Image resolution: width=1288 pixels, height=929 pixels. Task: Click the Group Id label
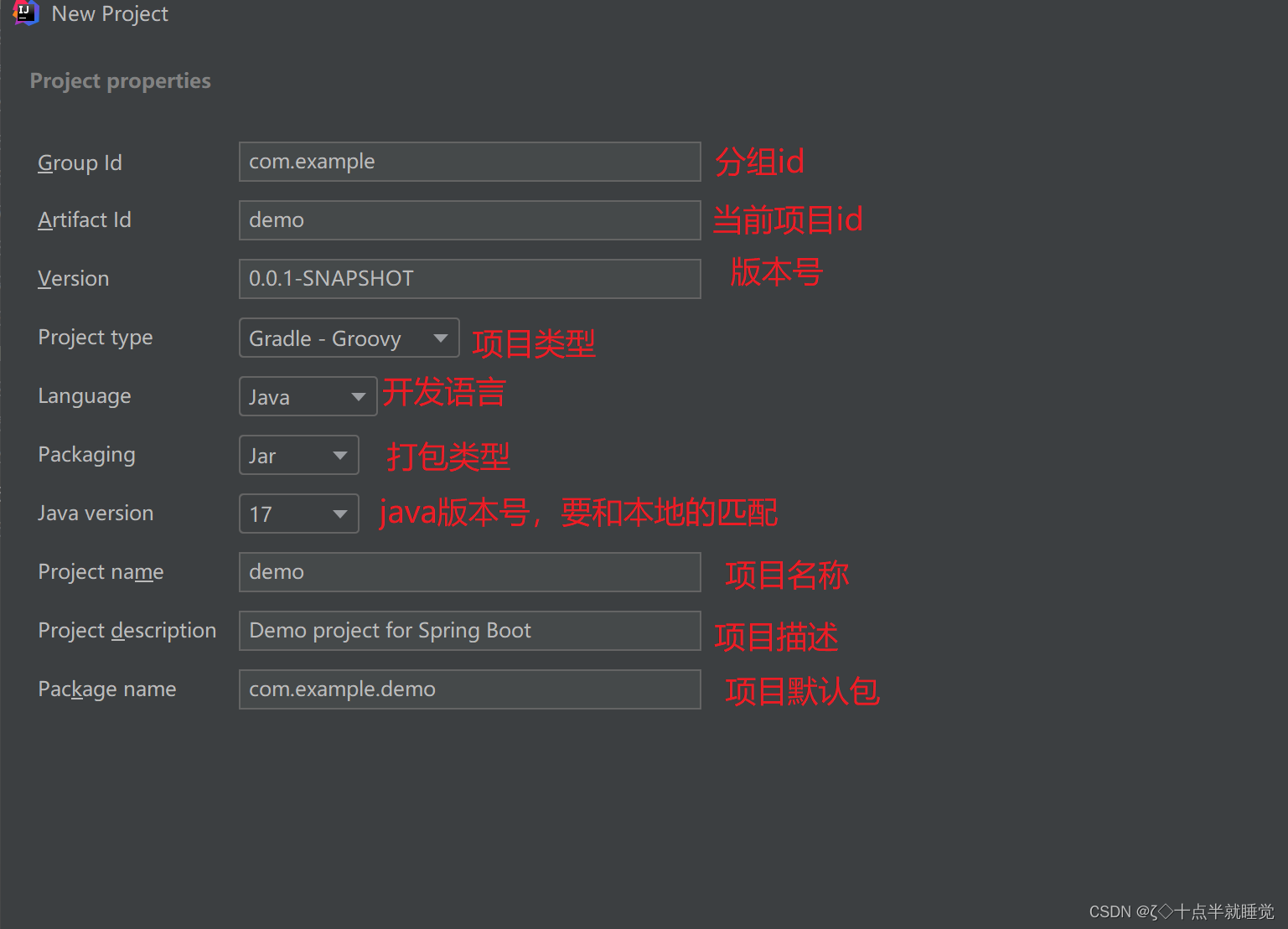80,163
